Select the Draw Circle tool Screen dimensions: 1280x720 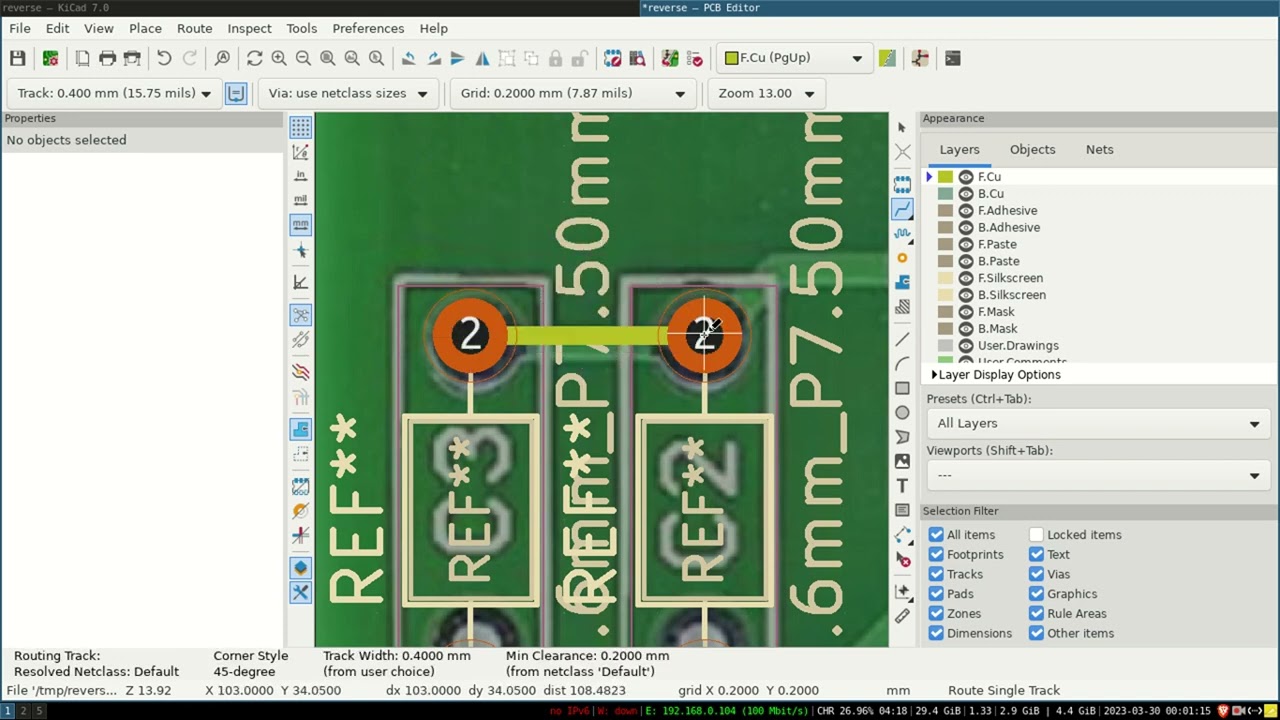[x=902, y=412]
